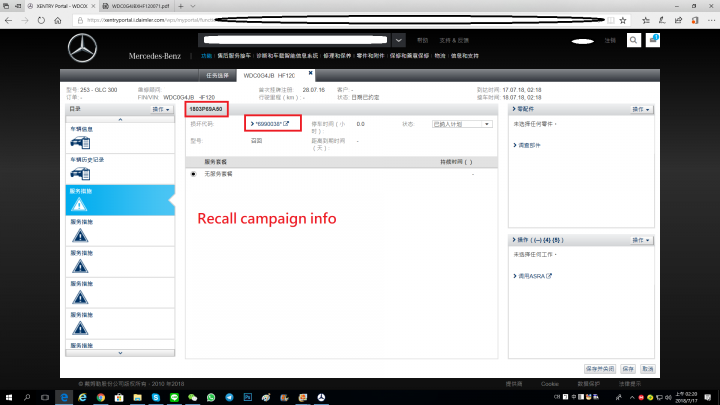Screen dimensions: 720x405
Task: Open Chrome from the taskbar
Action: click(x=101, y=398)
